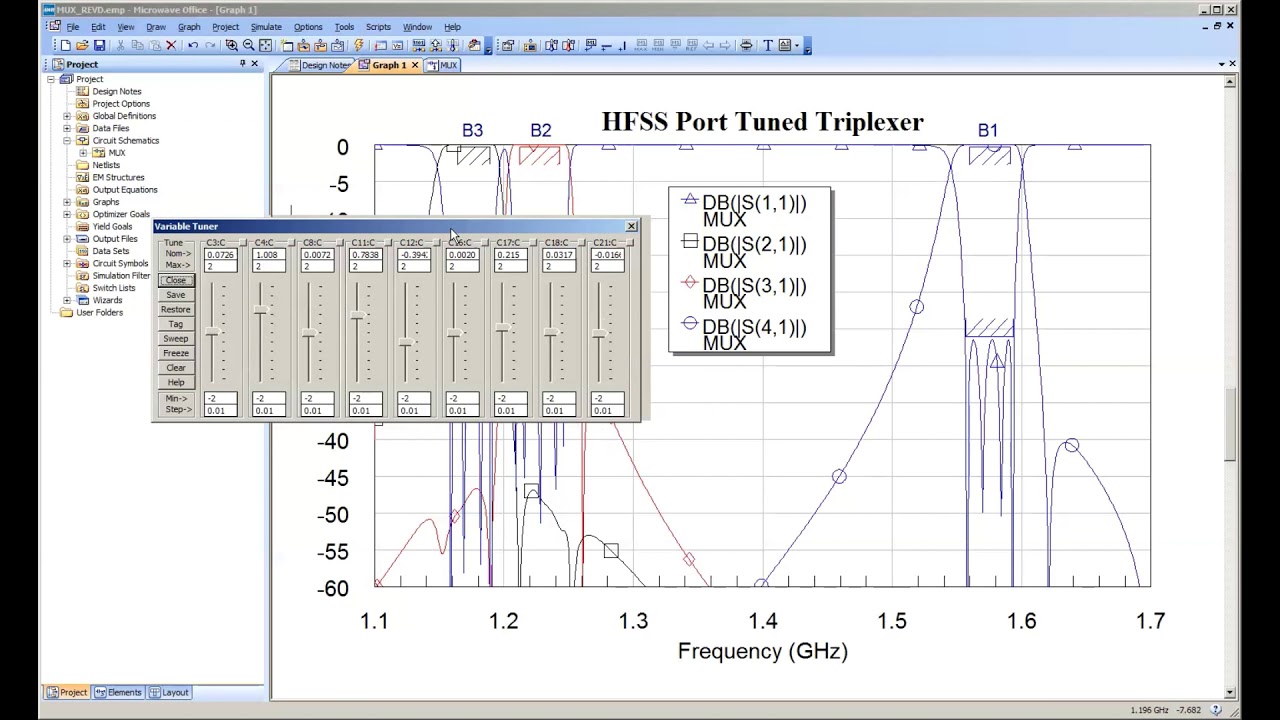Image resolution: width=1280 pixels, height=720 pixels.
Task: Click the vertical line marker icon
Action: 623,45
